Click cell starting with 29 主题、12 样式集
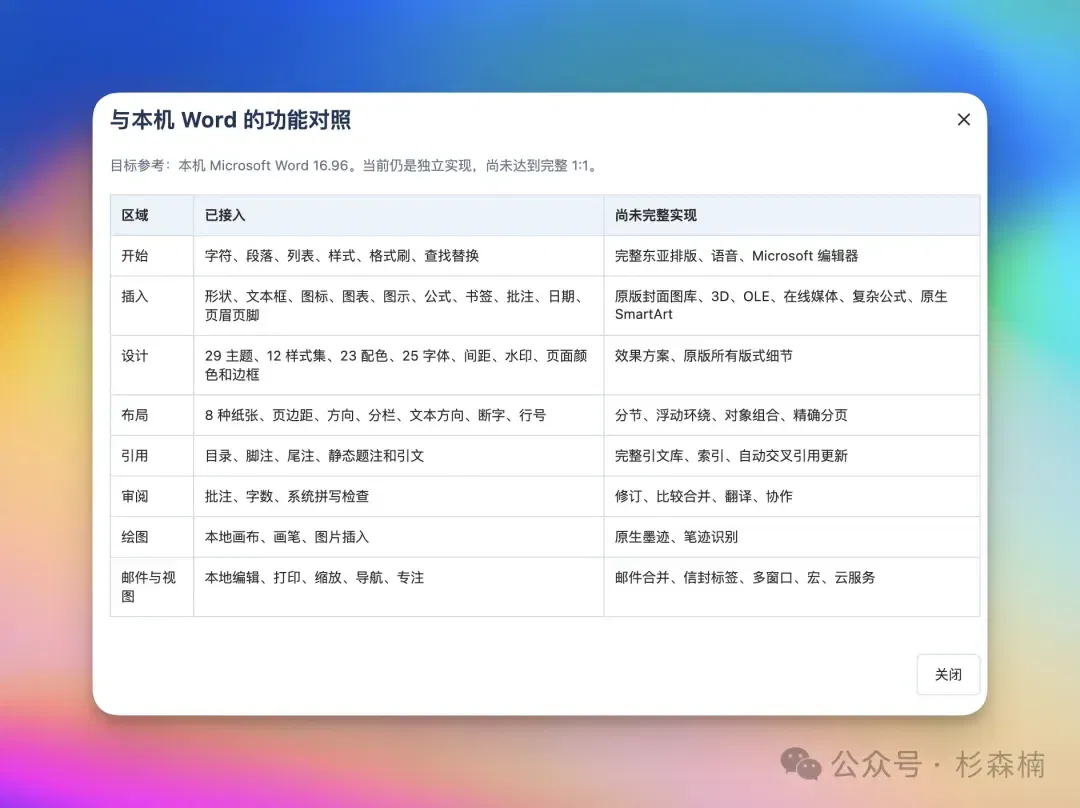 pos(399,365)
